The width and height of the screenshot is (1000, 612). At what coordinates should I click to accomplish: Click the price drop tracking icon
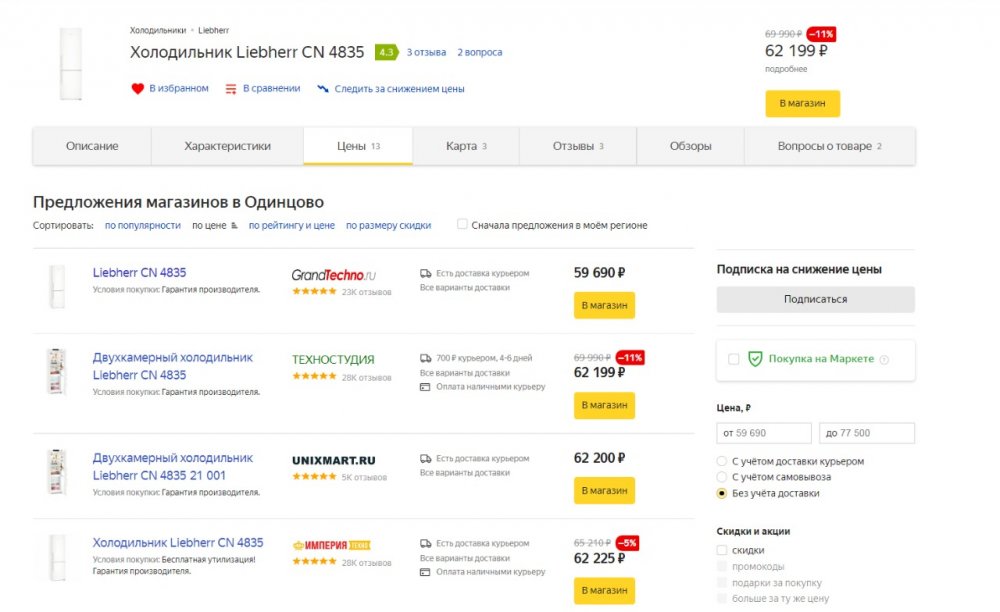click(x=323, y=89)
